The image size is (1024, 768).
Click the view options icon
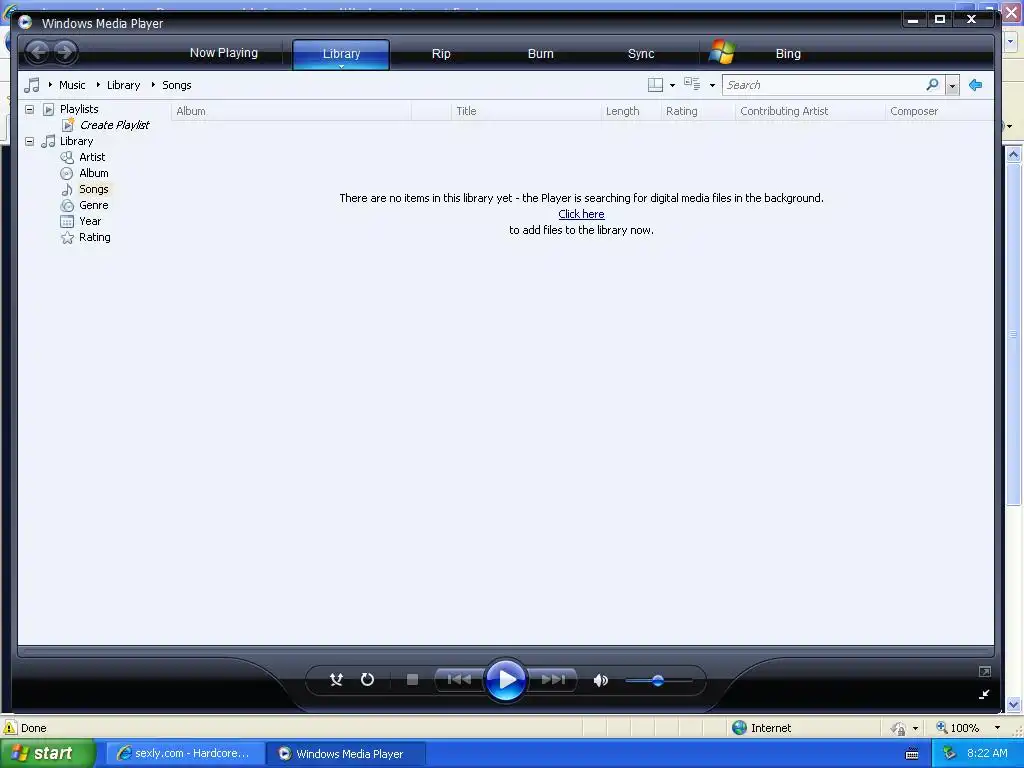(692, 84)
